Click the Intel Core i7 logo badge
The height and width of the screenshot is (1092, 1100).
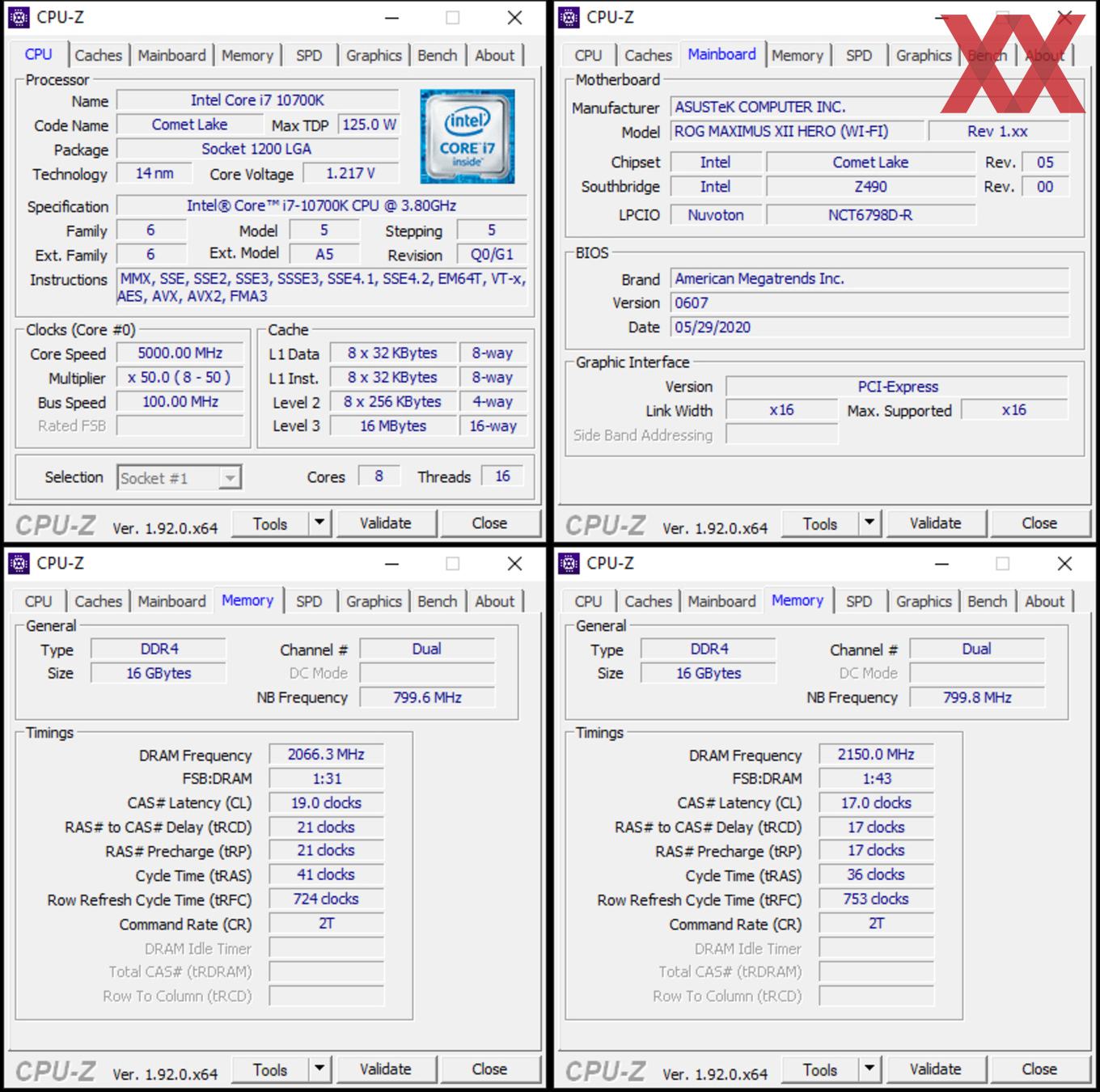coord(467,136)
